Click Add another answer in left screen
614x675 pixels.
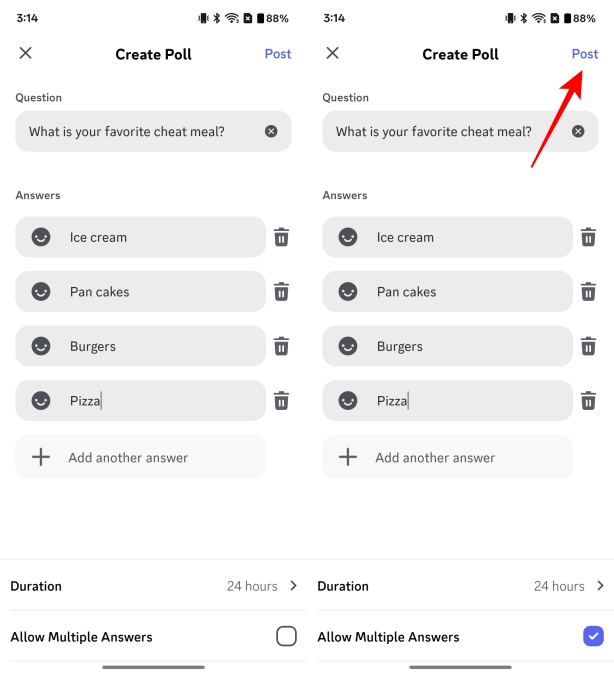pos(128,458)
